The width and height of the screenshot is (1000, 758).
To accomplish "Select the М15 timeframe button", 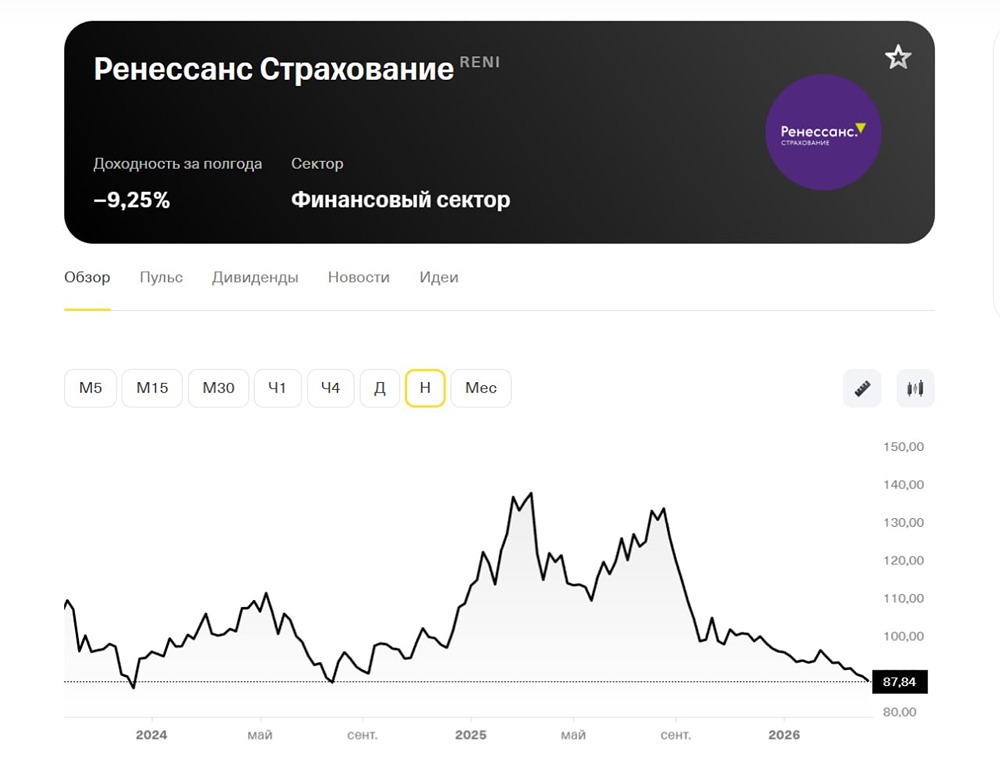I will [151, 388].
